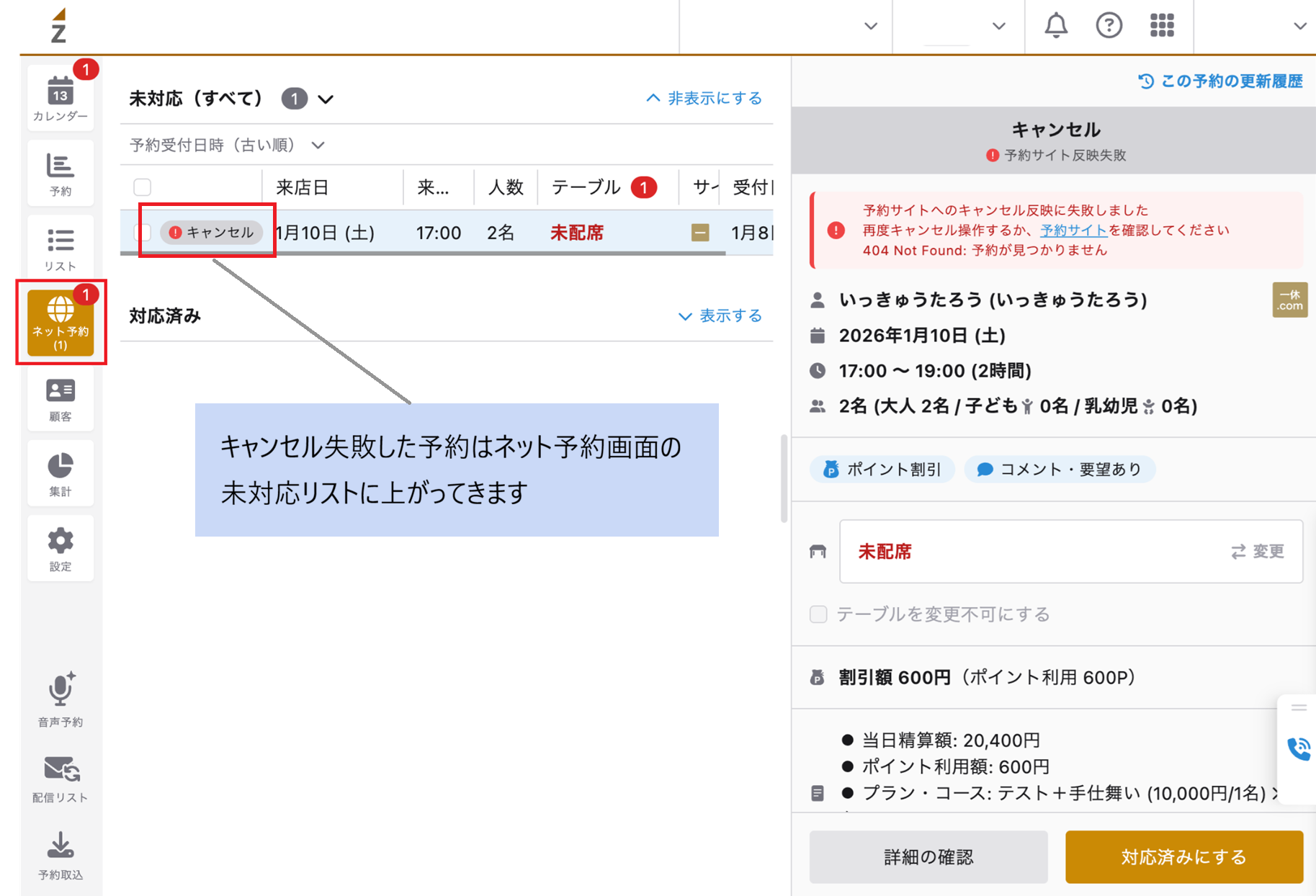Expand the 未対応（すべて） filter dropdown

326,99
